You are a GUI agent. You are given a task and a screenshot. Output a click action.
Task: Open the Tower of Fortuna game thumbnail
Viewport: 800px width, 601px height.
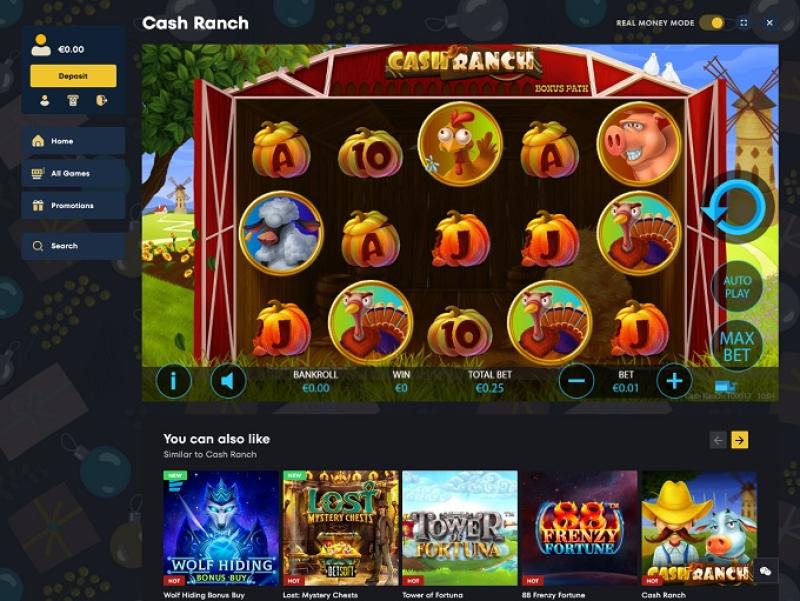(460, 528)
